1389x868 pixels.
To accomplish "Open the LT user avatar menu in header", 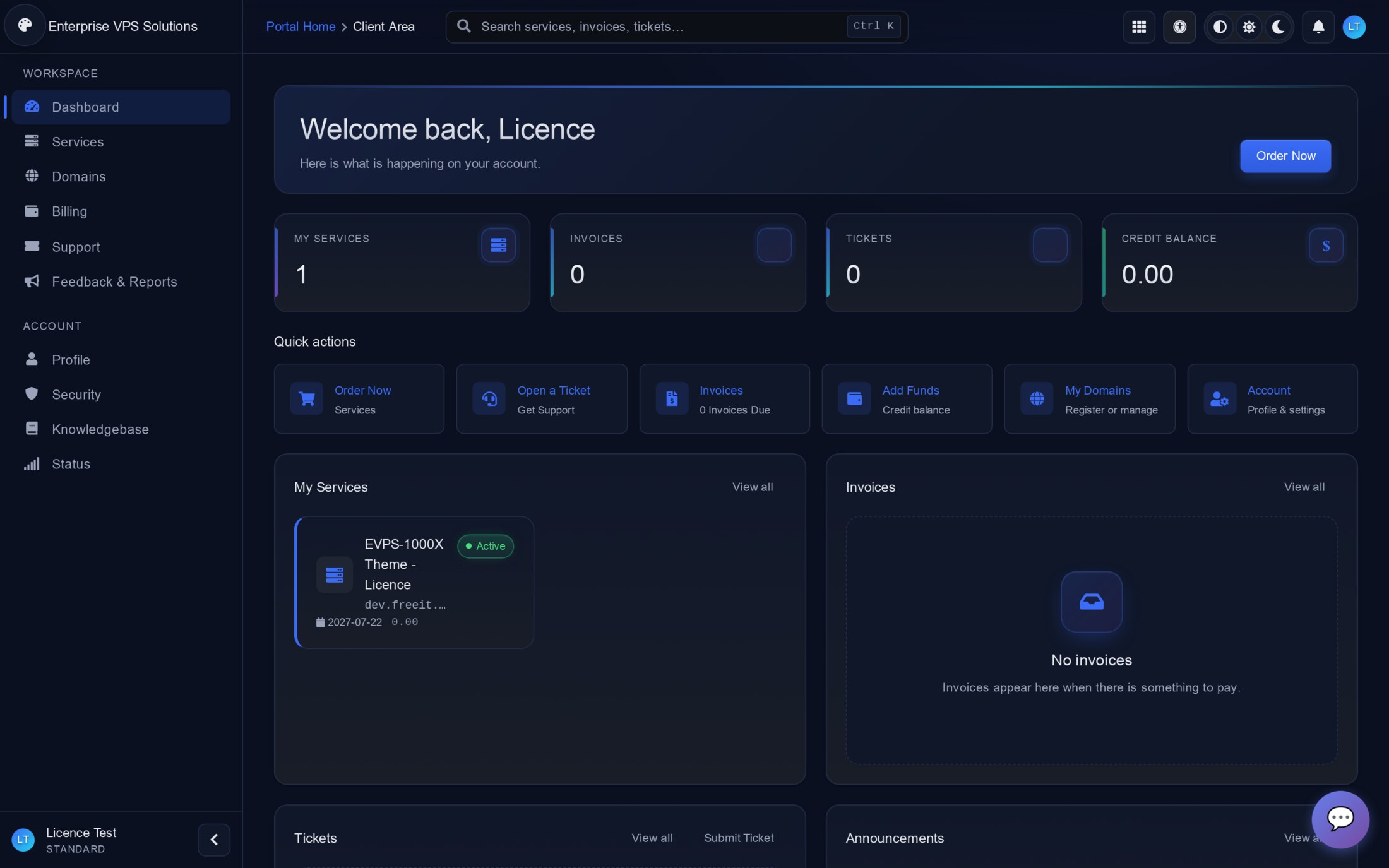I will click(x=1354, y=27).
